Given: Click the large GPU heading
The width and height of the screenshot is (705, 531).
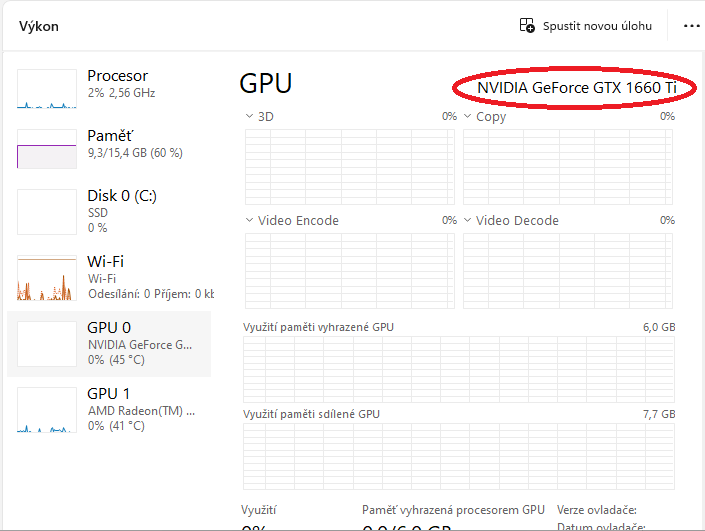Looking at the screenshot, I should (x=266, y=84).
